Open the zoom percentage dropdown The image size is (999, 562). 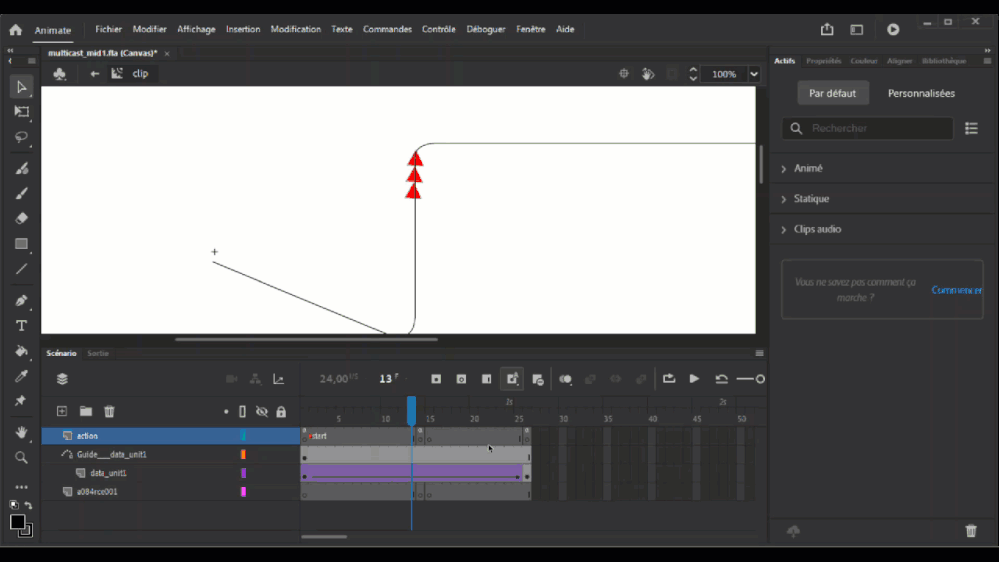(x=754, y=74)
